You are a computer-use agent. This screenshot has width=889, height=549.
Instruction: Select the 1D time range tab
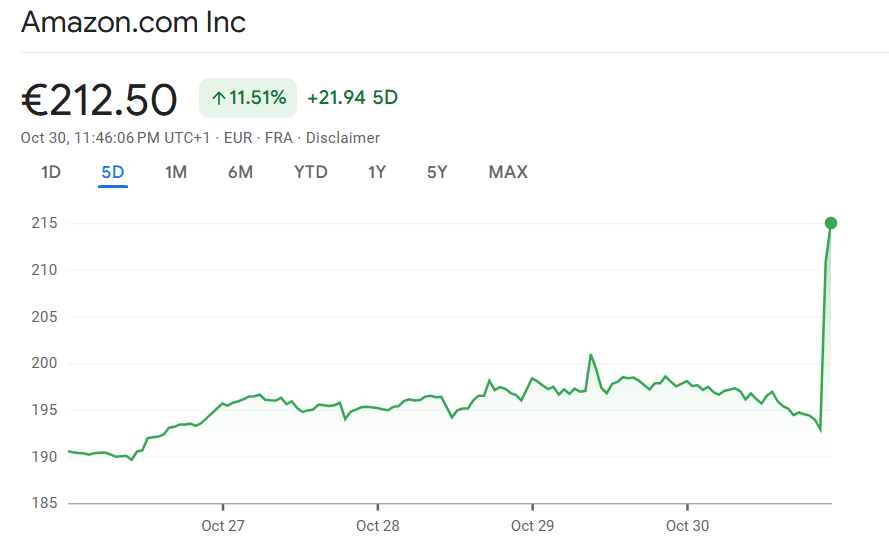click(51, 172)
